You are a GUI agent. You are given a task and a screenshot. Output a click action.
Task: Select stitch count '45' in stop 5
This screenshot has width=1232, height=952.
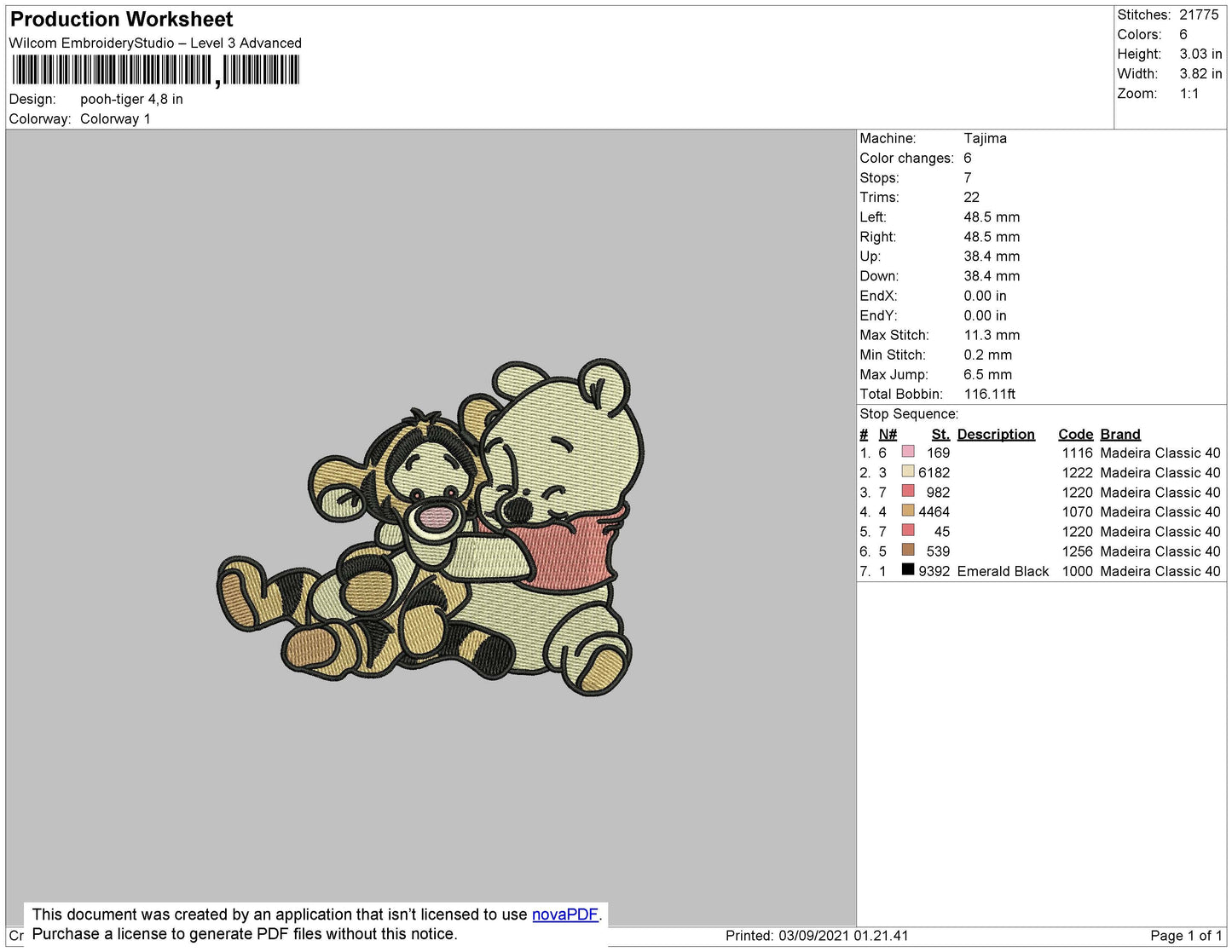coord(942,531)
